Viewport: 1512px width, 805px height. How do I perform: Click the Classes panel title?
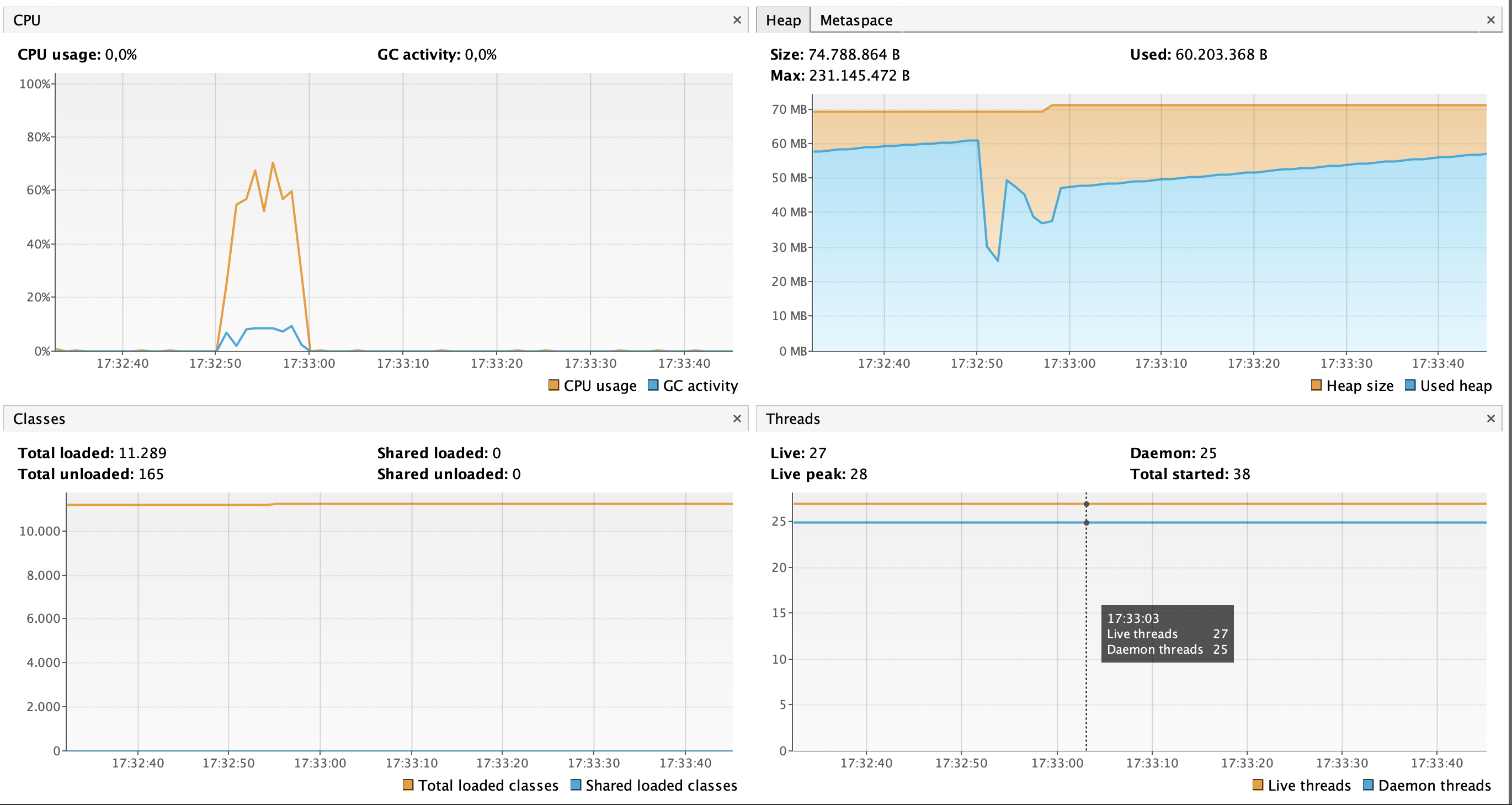point(39,419)
